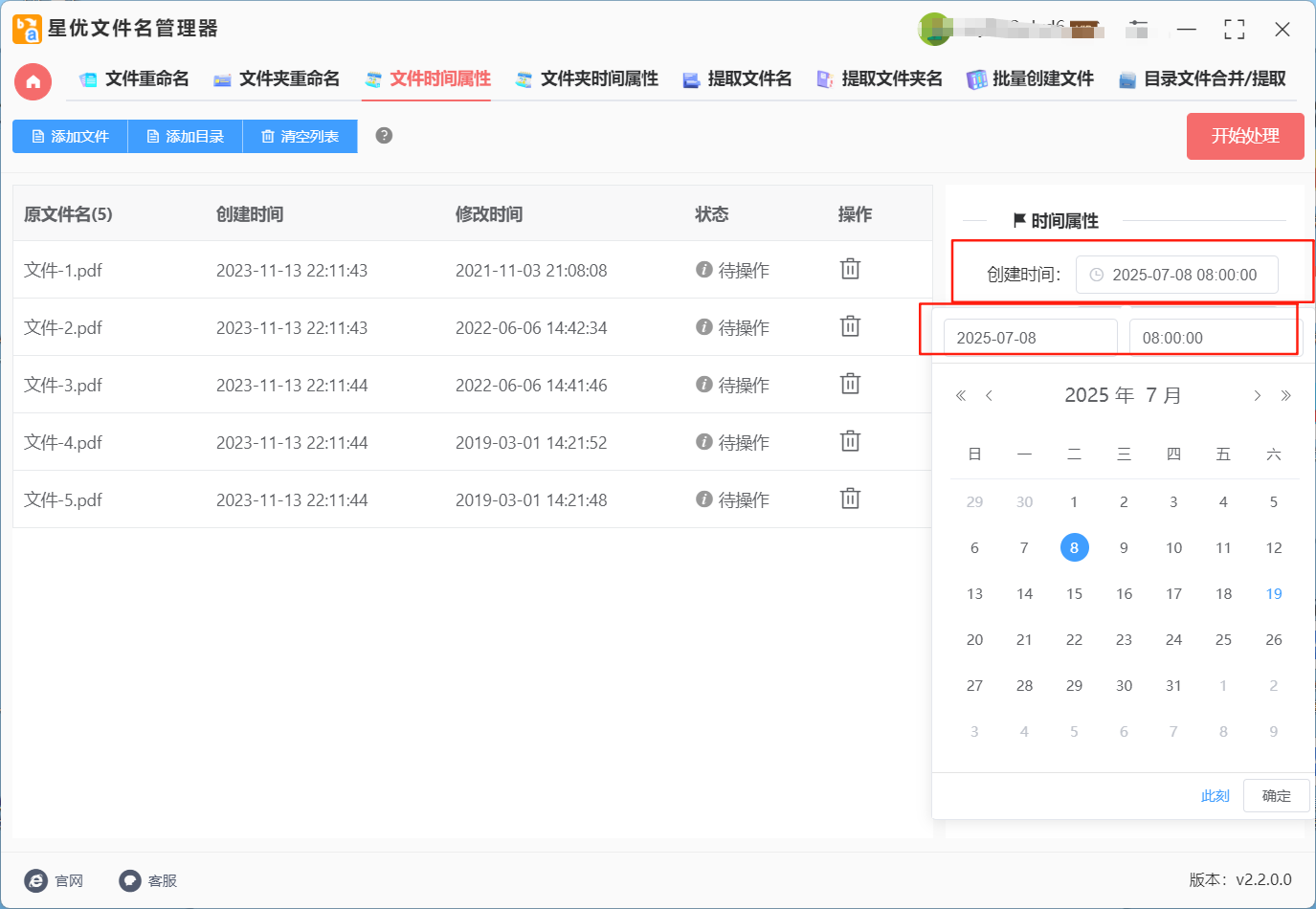This screenshot has height=909, width=1316.
Task: Go to previous year in calendar
Action: point(961,395)
